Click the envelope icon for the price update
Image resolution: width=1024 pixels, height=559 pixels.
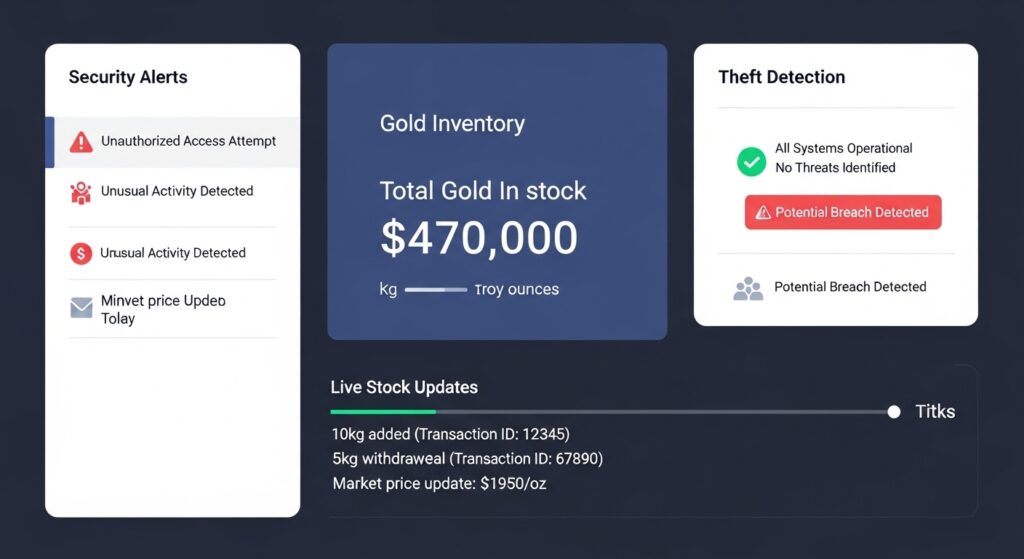pos(81,308)
